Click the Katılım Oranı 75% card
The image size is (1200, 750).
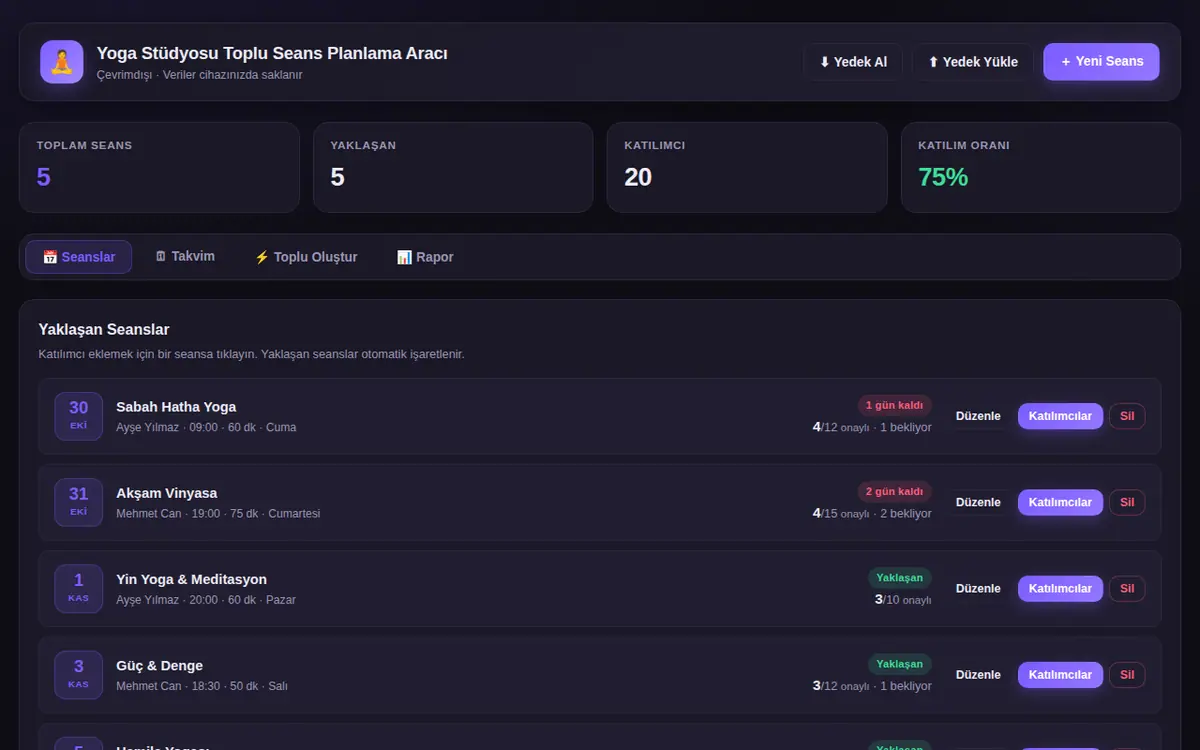tap(1041, 167)
